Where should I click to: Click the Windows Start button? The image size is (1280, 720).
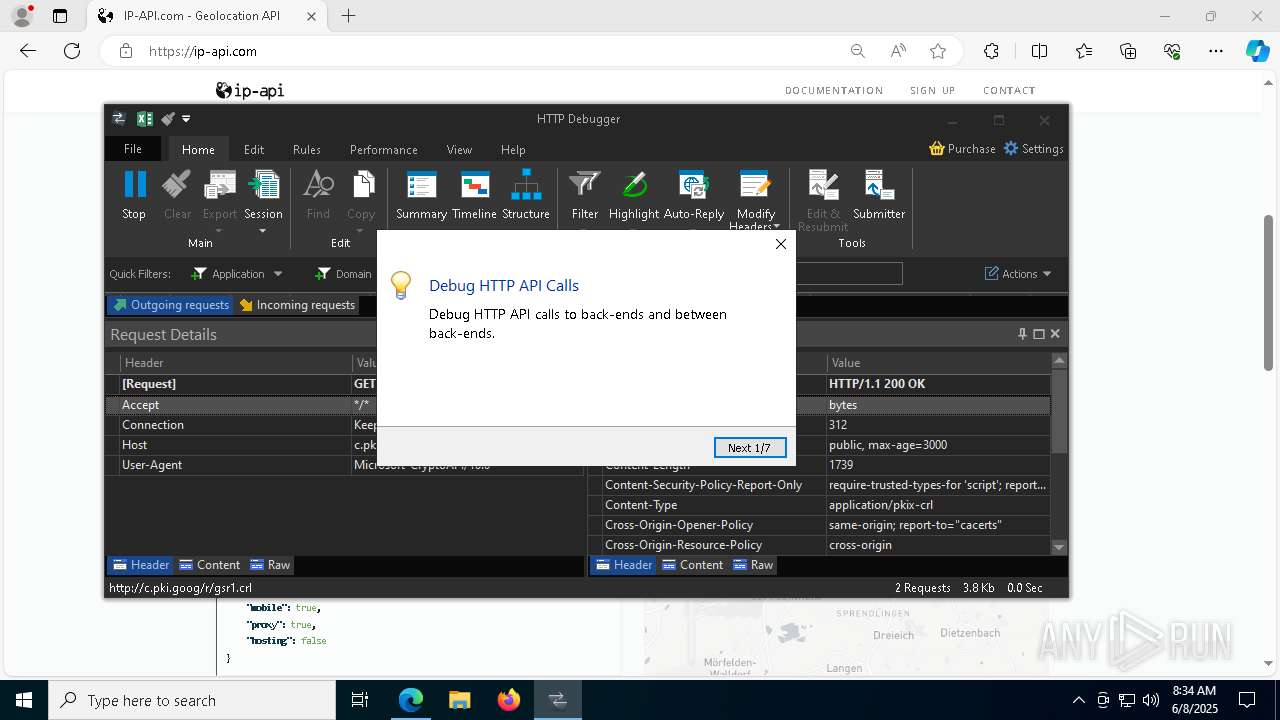tap(24, 700)
